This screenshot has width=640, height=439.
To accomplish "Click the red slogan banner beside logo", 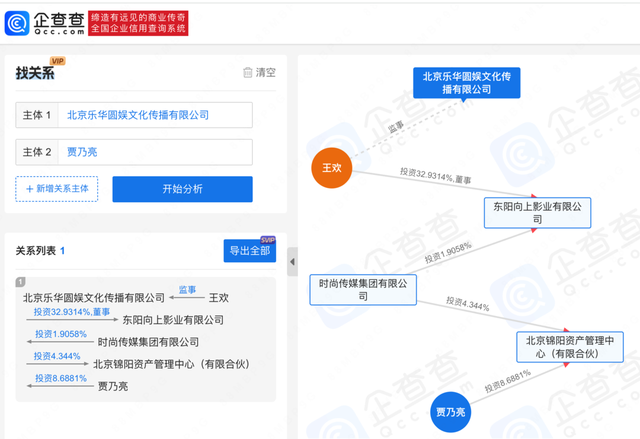I will point(138,23).
